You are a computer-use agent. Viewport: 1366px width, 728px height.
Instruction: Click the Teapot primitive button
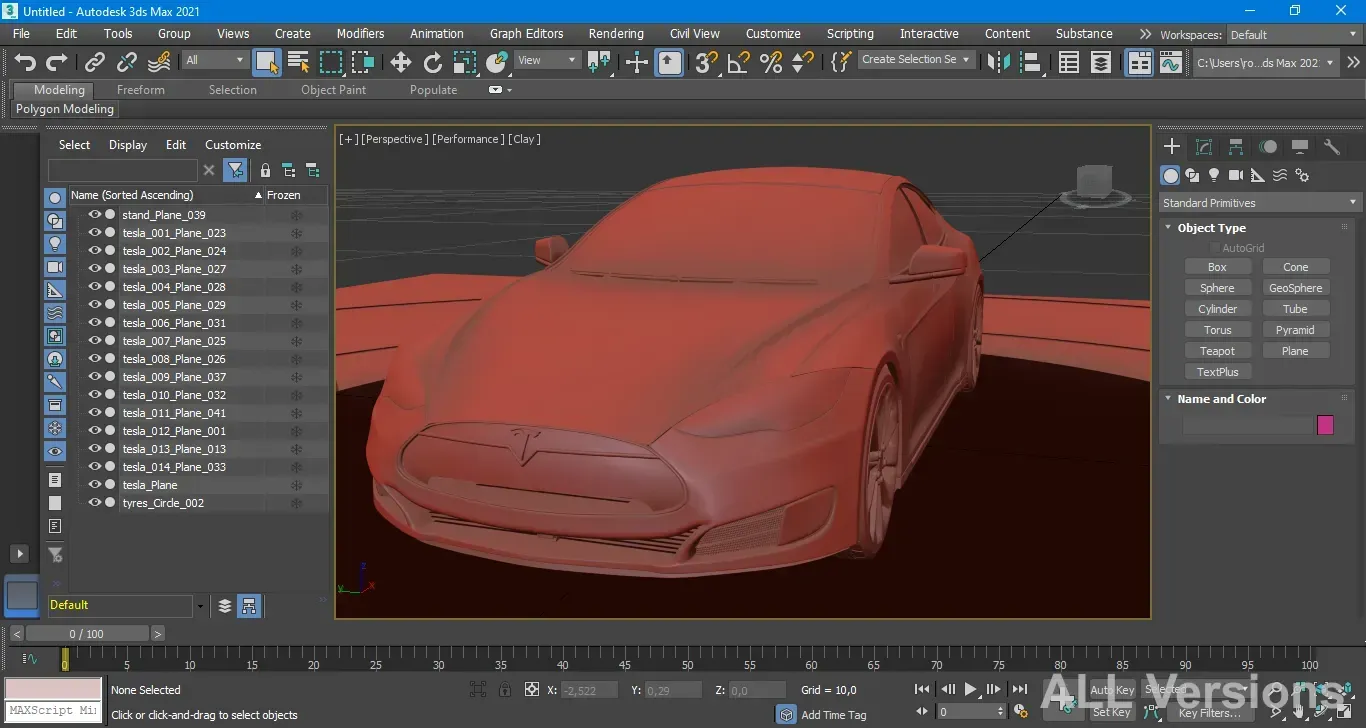1217,351
